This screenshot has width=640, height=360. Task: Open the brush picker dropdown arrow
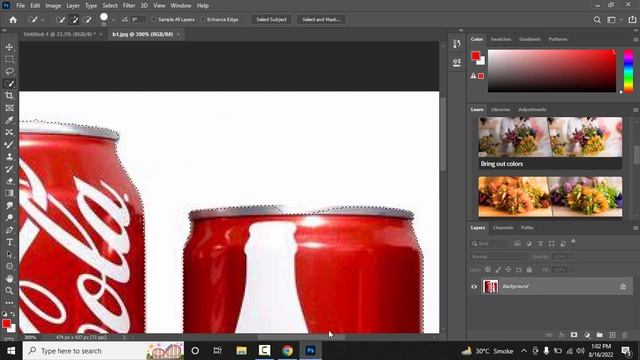pos(113,20)
